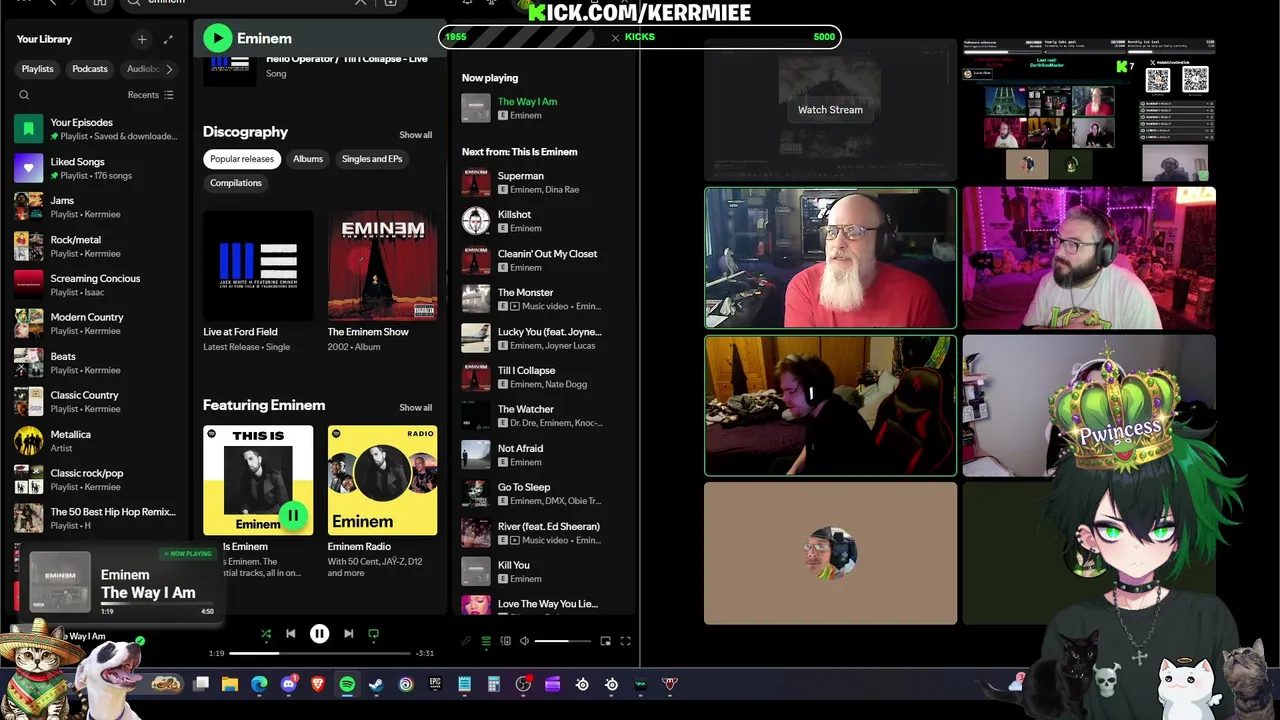1280x720 pixels.
Task: Click the Watch Stream button
Action: 830,110
